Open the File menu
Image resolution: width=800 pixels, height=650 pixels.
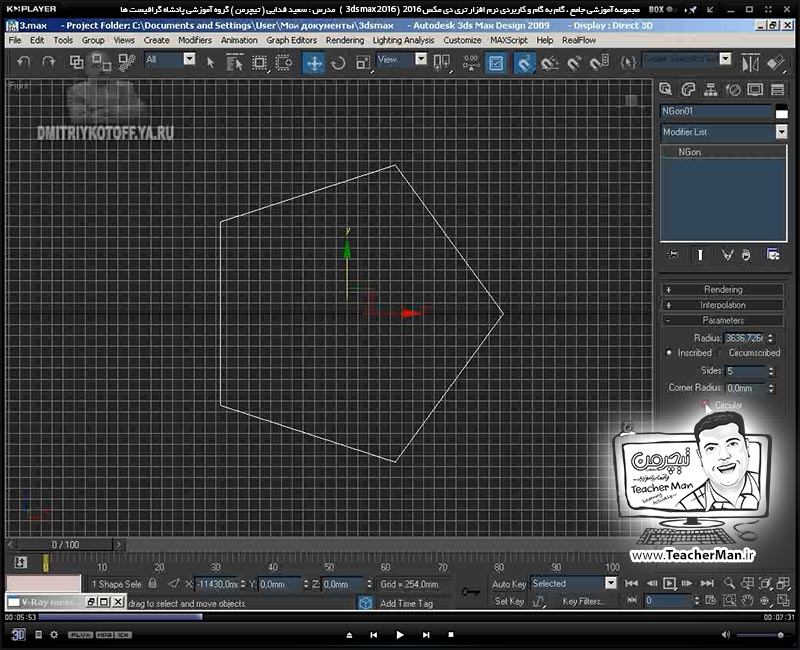15,40
